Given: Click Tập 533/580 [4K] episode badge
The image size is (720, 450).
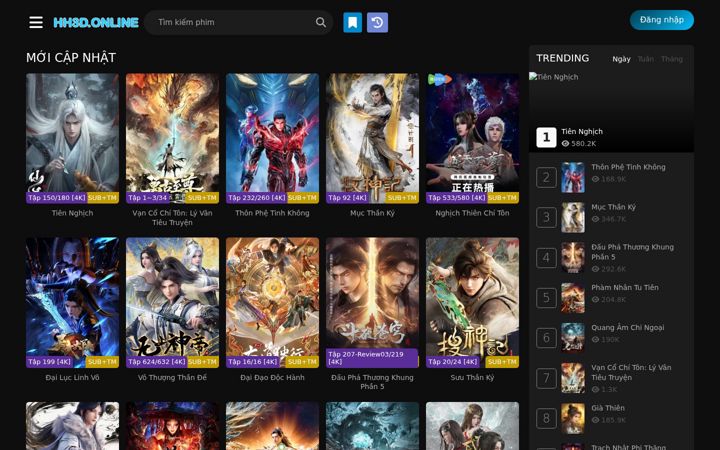Looking at the screenshot, I should tap(456, 198).
